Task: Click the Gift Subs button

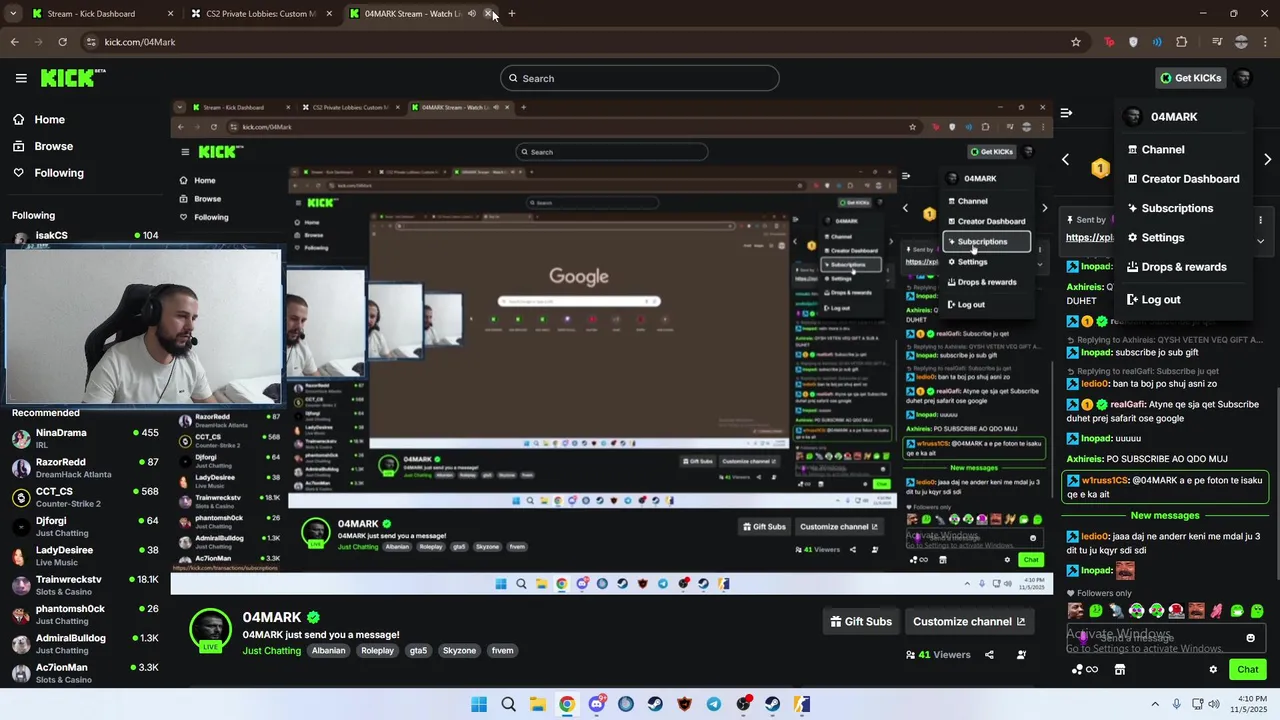Action: tap(861, 621)
